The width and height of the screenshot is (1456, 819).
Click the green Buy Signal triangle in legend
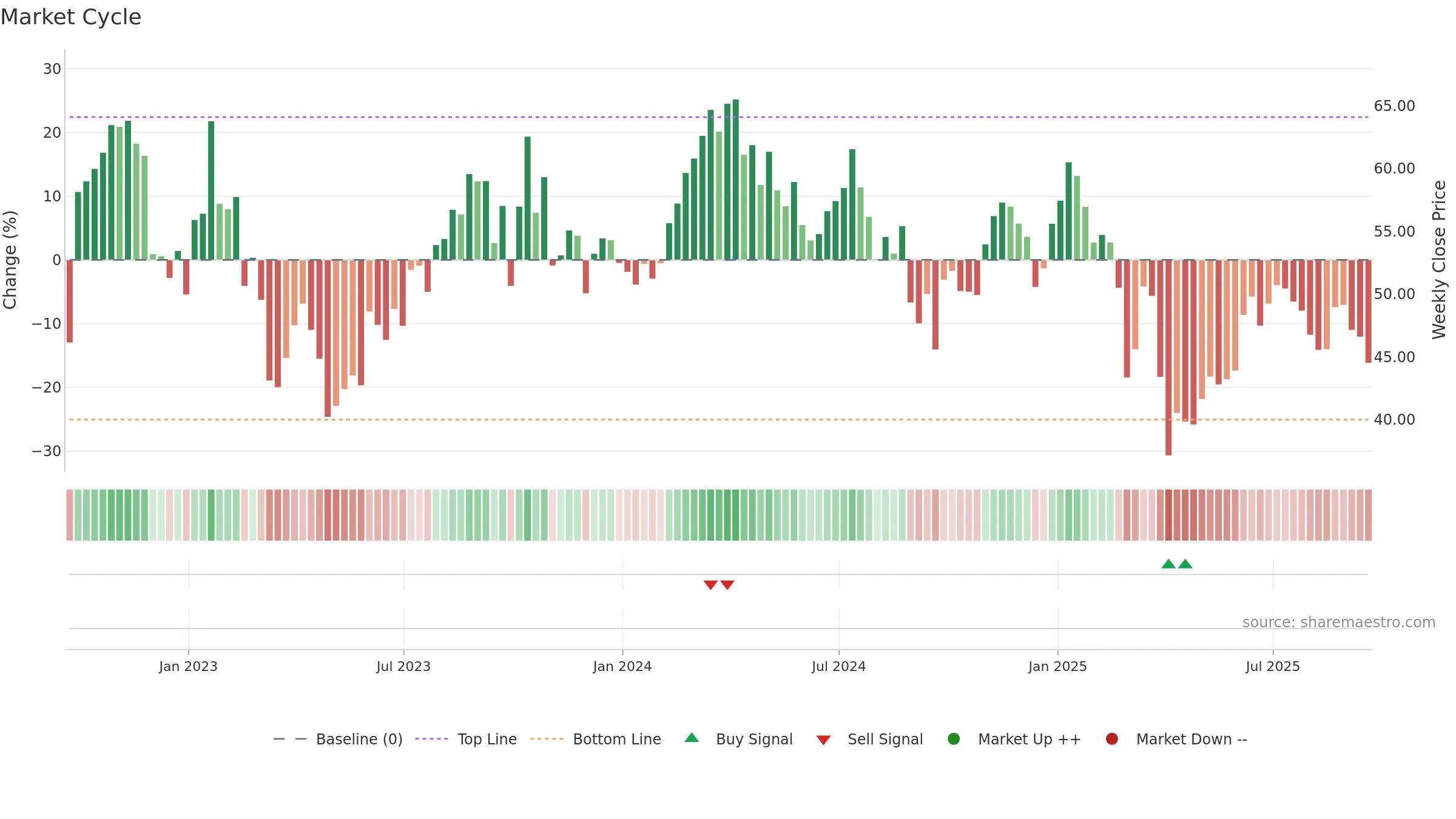692,738
